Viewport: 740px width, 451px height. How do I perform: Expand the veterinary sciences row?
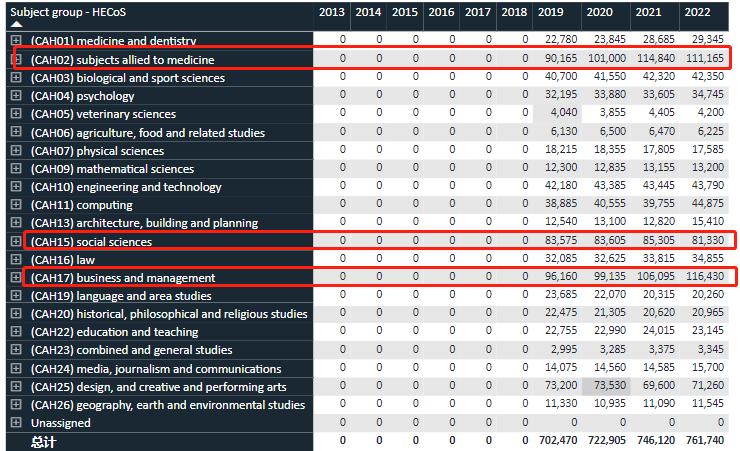[x=16, y=114]
